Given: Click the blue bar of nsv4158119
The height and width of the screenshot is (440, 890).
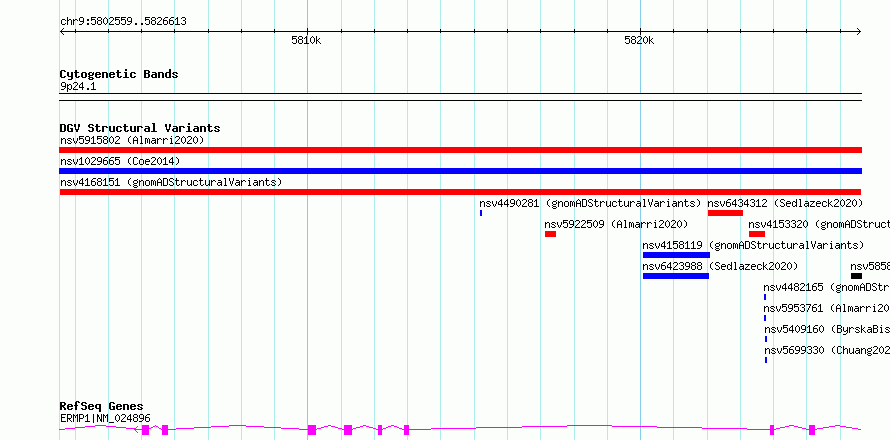Looking at the screenshot, I should click(x=676, y=255).
